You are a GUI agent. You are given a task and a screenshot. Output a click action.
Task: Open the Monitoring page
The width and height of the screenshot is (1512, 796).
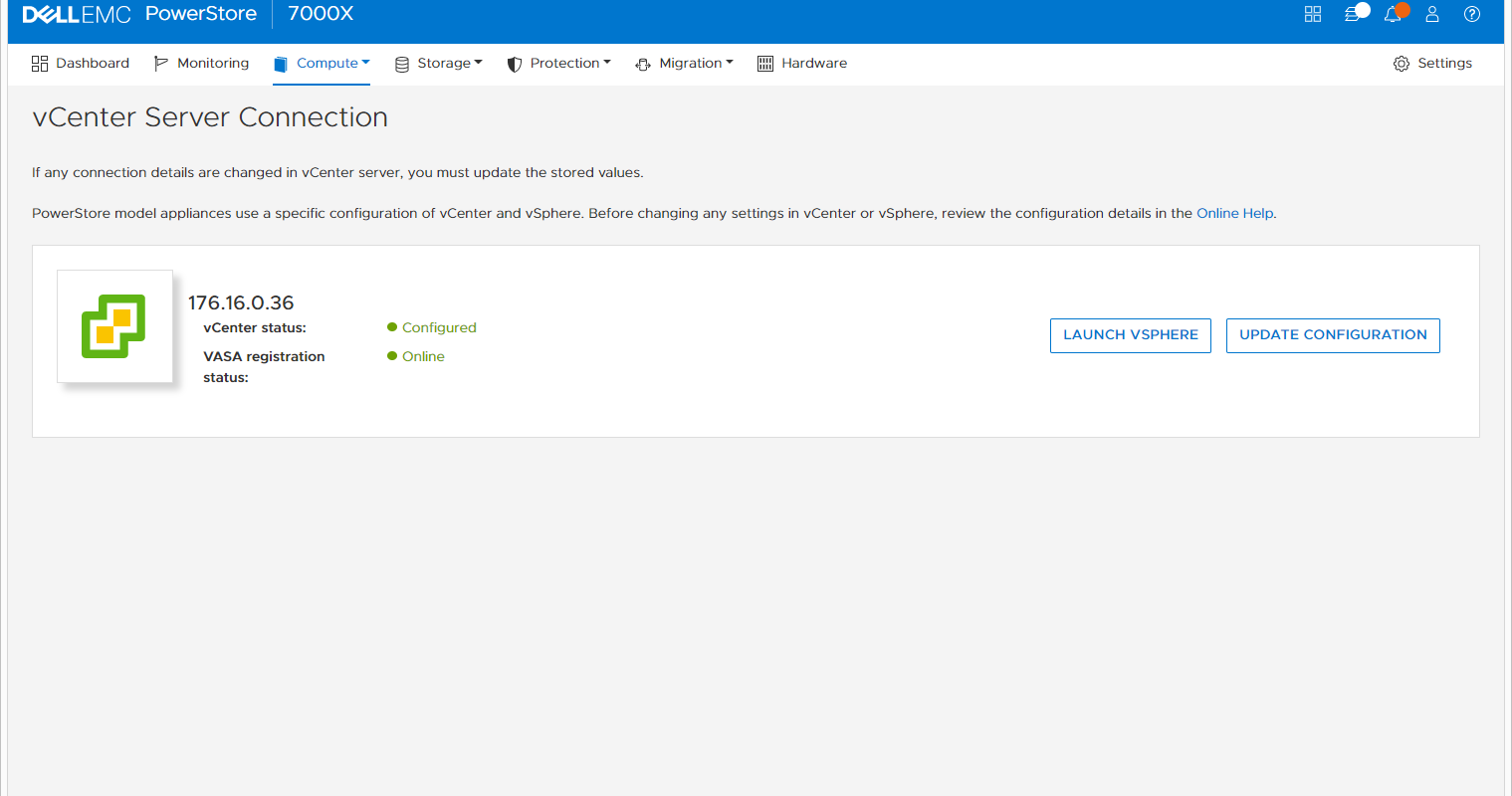202,64
